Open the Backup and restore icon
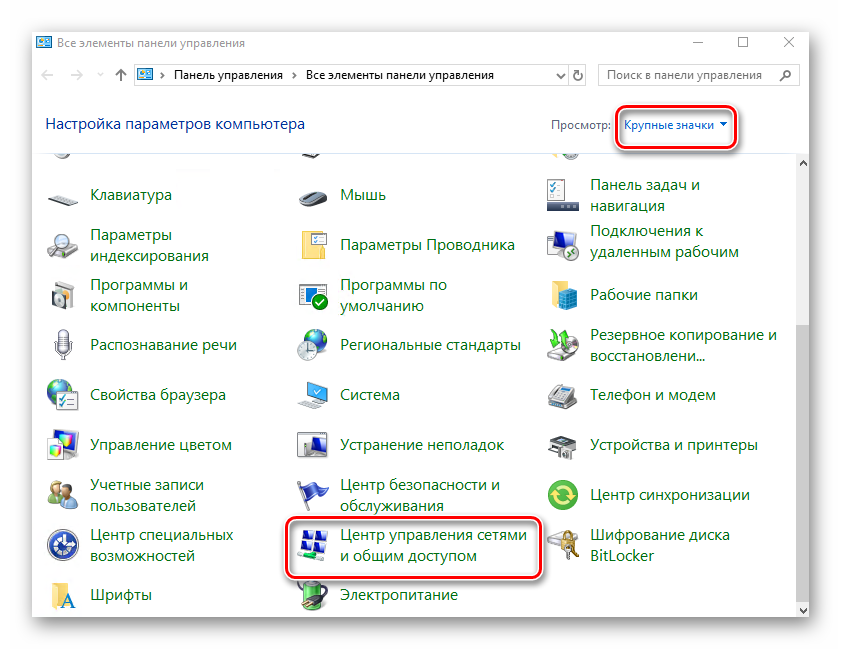 click(563, 345)
